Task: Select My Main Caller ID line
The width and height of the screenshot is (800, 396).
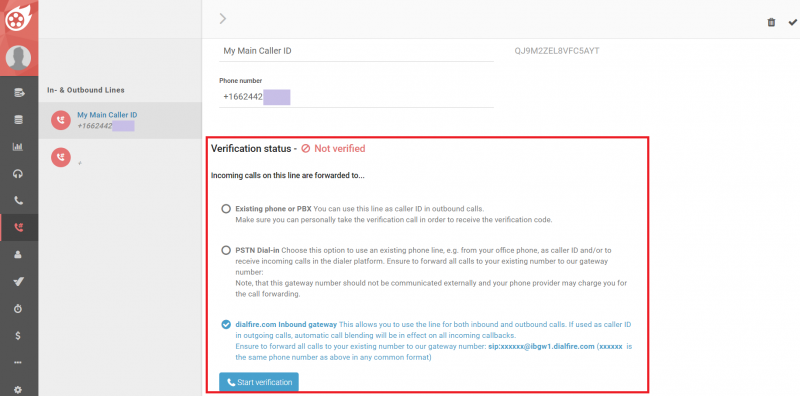Action: [x=120, y=120]
